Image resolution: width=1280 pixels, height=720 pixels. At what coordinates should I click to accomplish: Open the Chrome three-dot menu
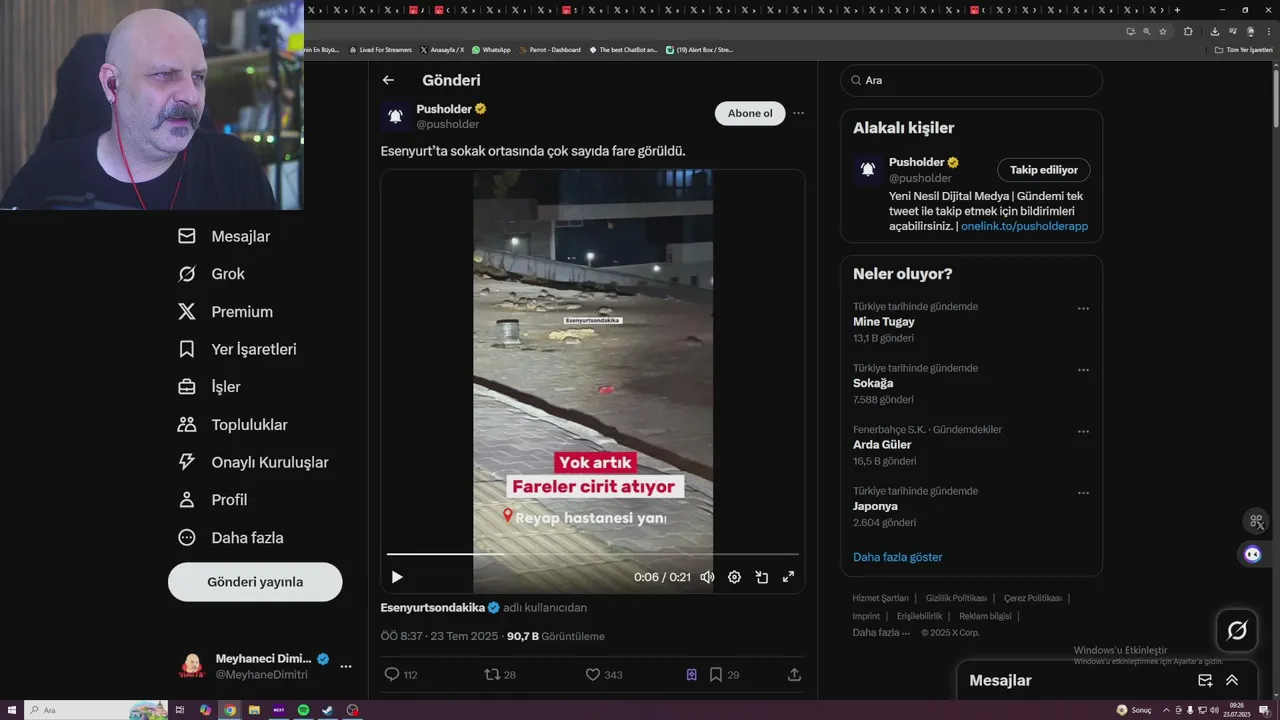1267,31
